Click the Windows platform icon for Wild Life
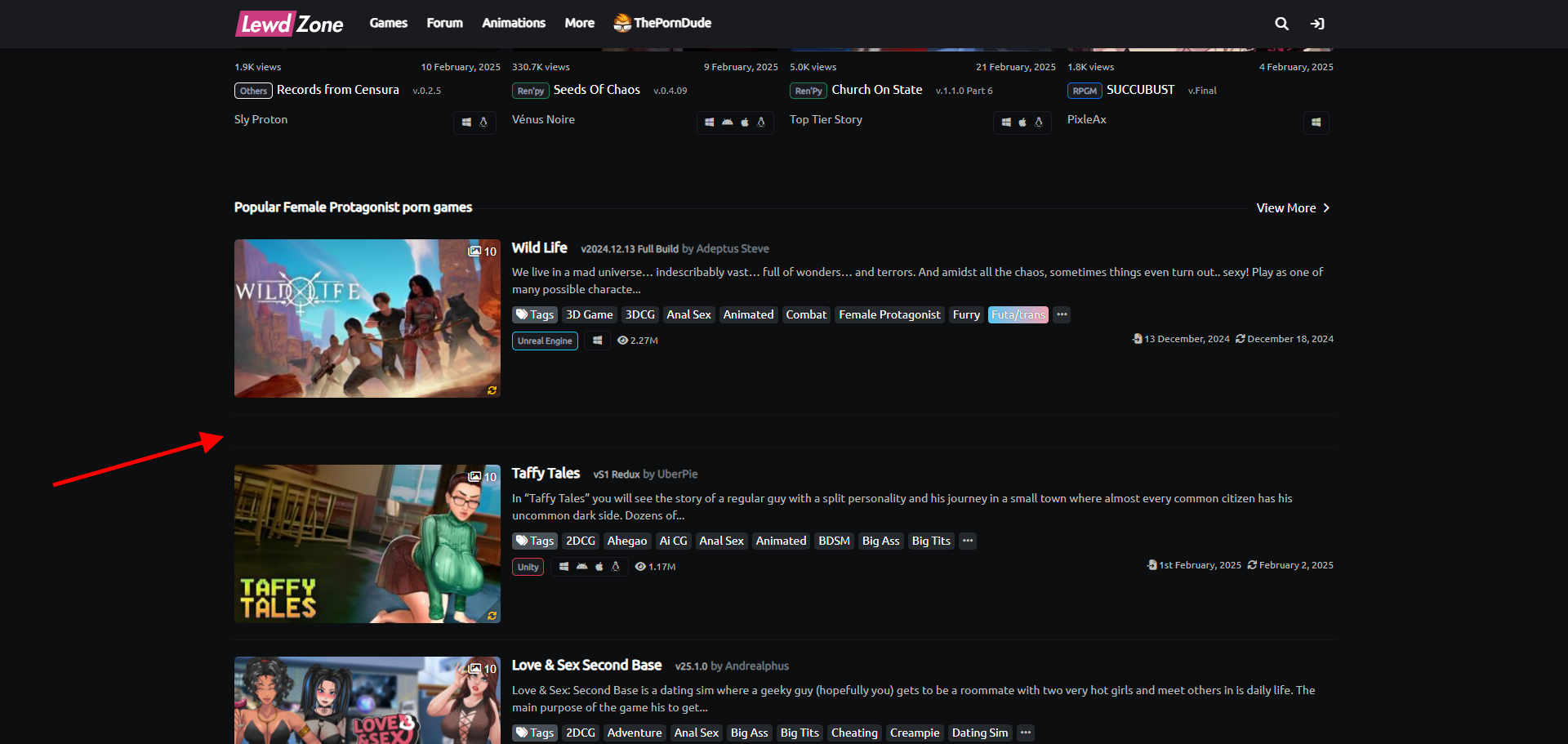This screenshot has height=744, width=1568. (x=597, y=341)
